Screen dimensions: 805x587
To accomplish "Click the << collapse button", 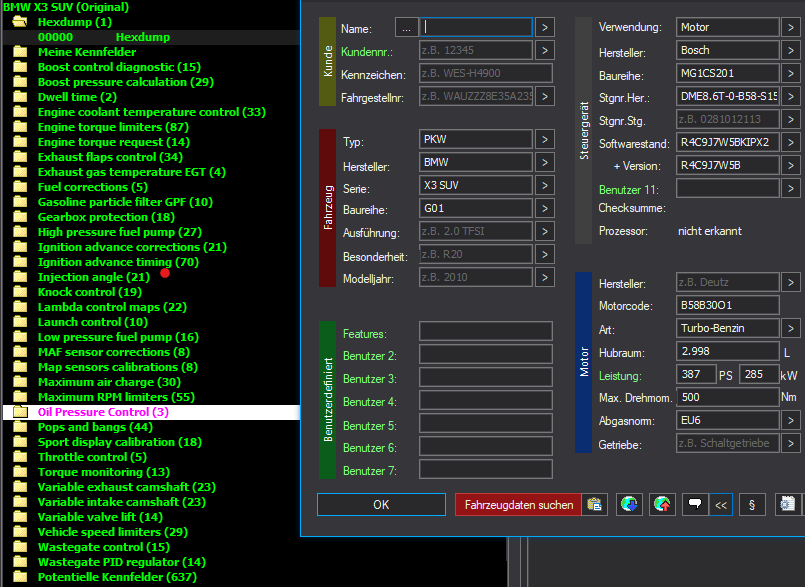I will coord(721,505).
